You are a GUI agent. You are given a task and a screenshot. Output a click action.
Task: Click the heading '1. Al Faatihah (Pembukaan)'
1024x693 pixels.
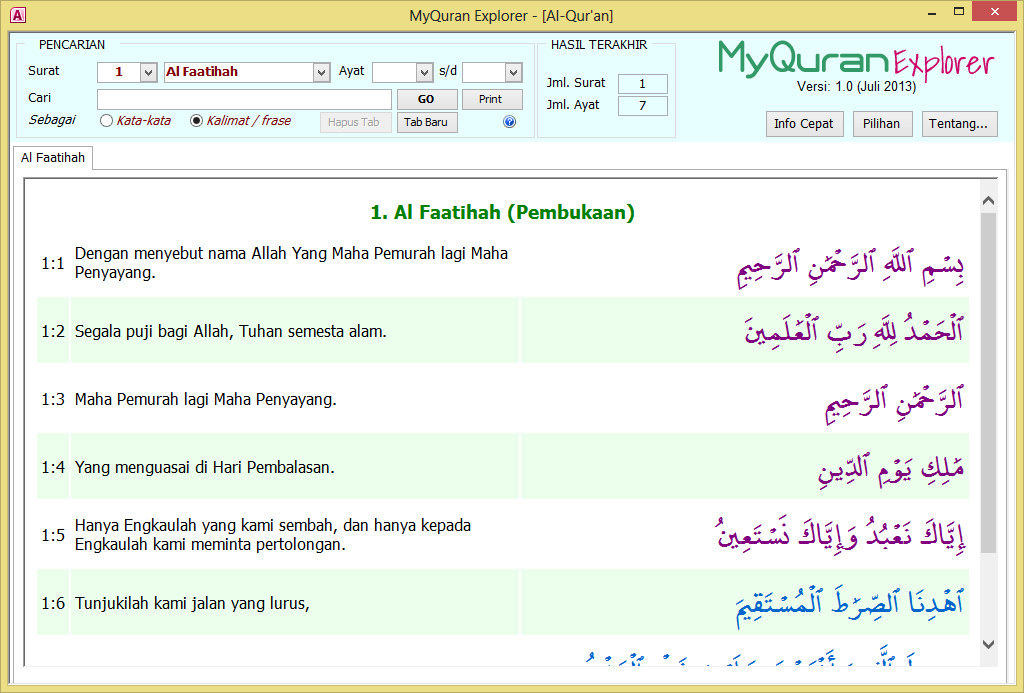click(502, 212)
